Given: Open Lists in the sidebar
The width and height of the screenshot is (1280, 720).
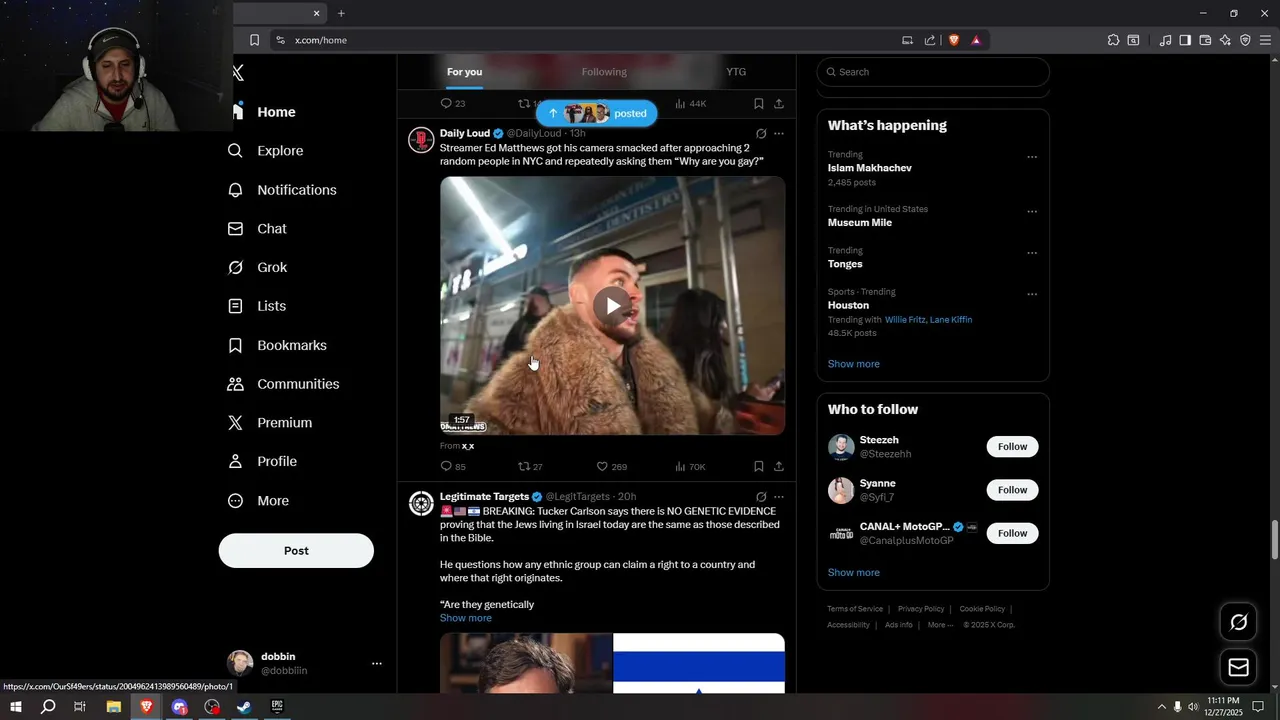Looking at the screenshot, I should click(256, 306).
